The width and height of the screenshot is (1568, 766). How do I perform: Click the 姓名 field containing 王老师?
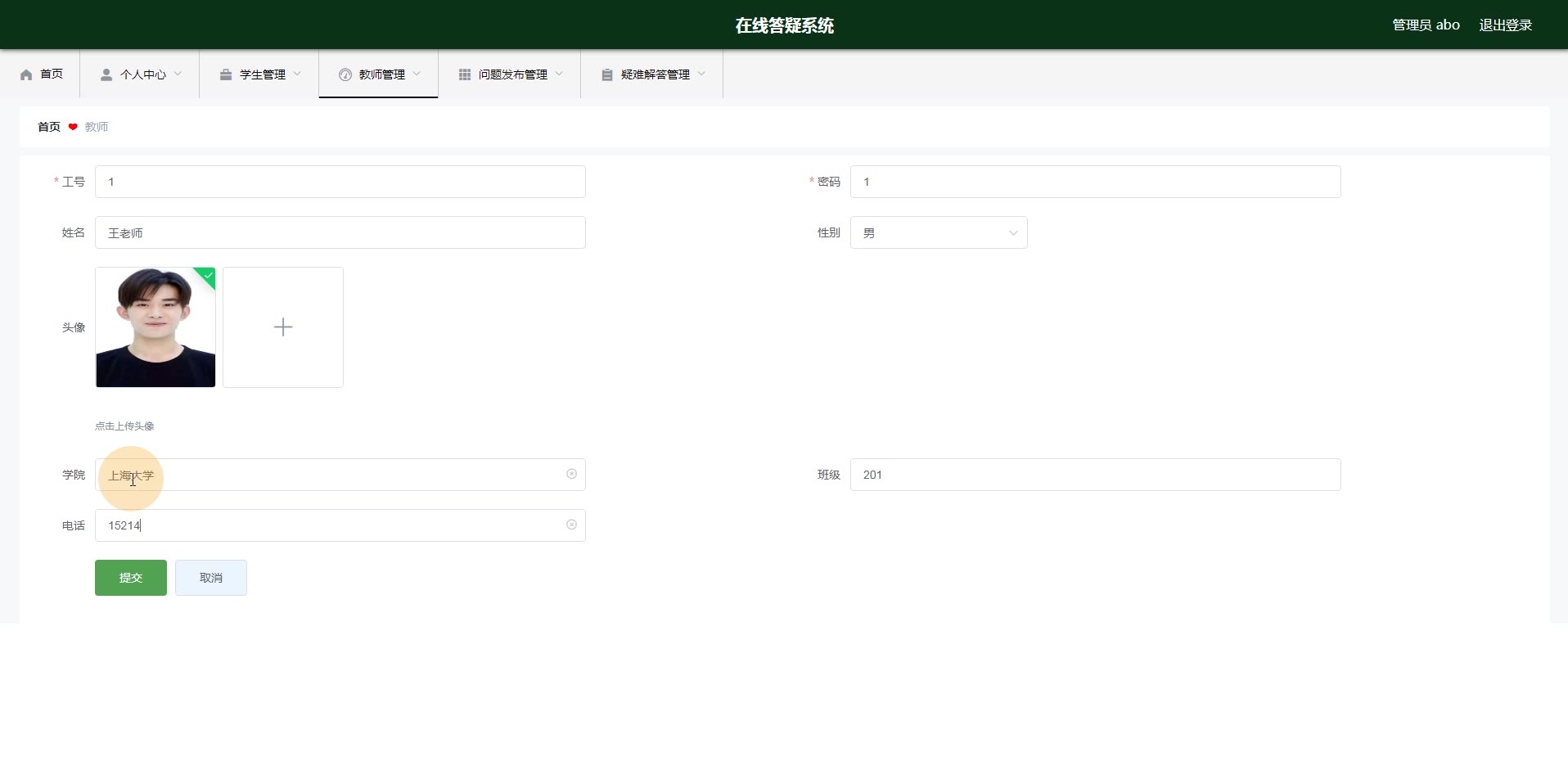pos(340,232)
